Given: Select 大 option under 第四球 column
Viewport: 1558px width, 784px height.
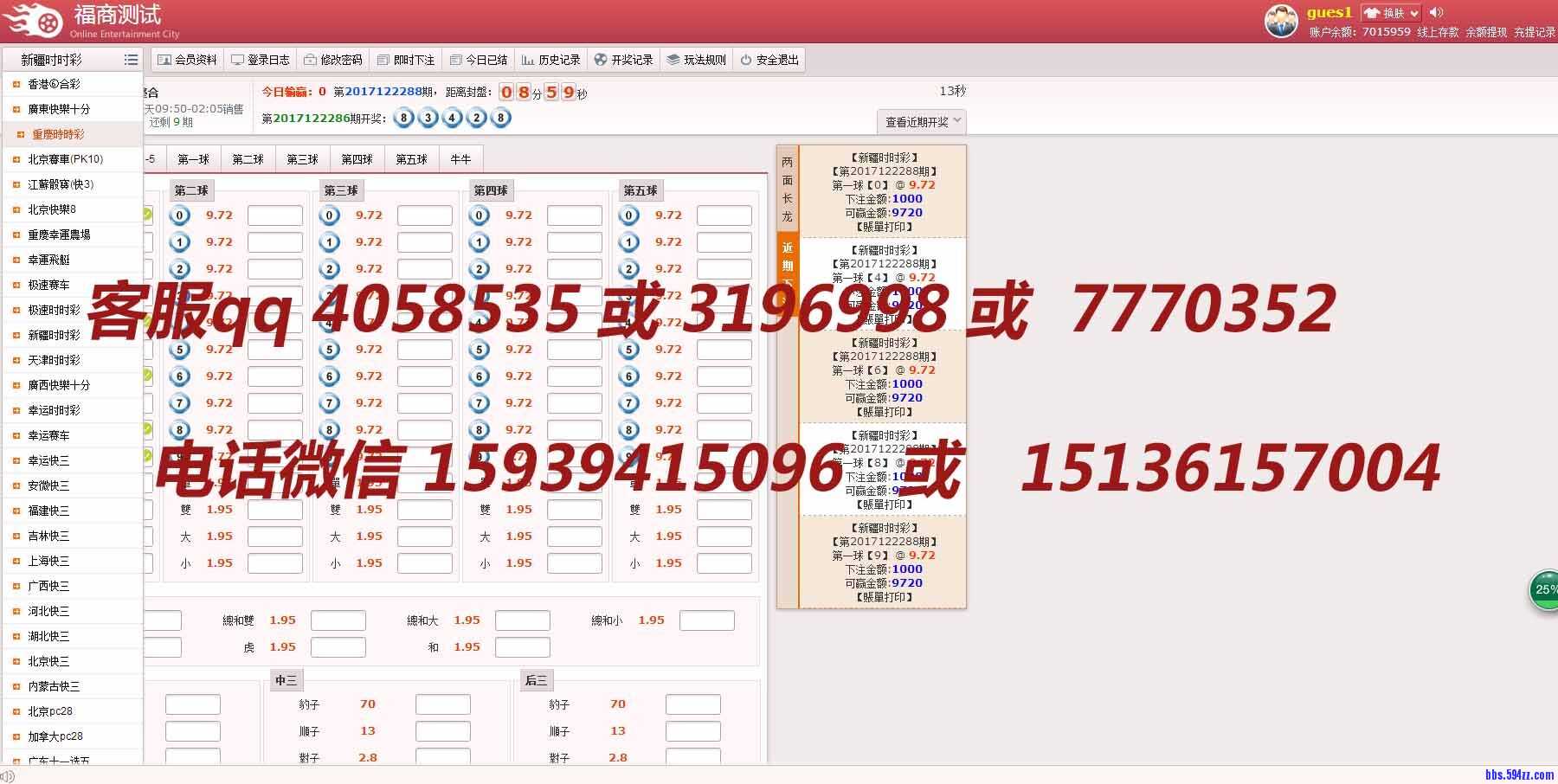Looking at the screenshot, I should 485,536.
